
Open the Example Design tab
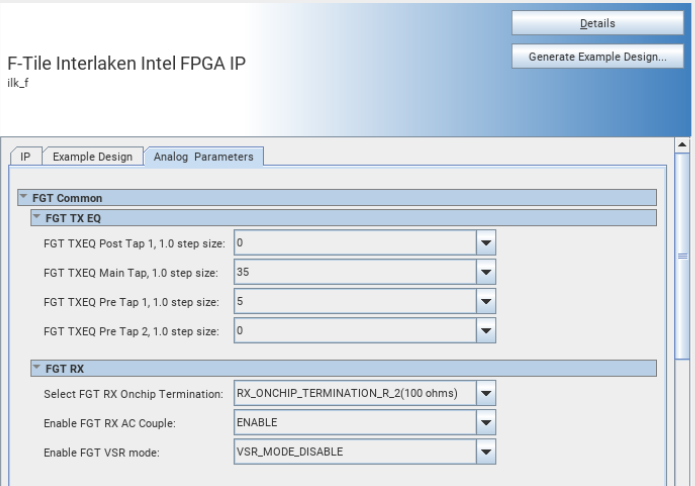pos(93,157)
